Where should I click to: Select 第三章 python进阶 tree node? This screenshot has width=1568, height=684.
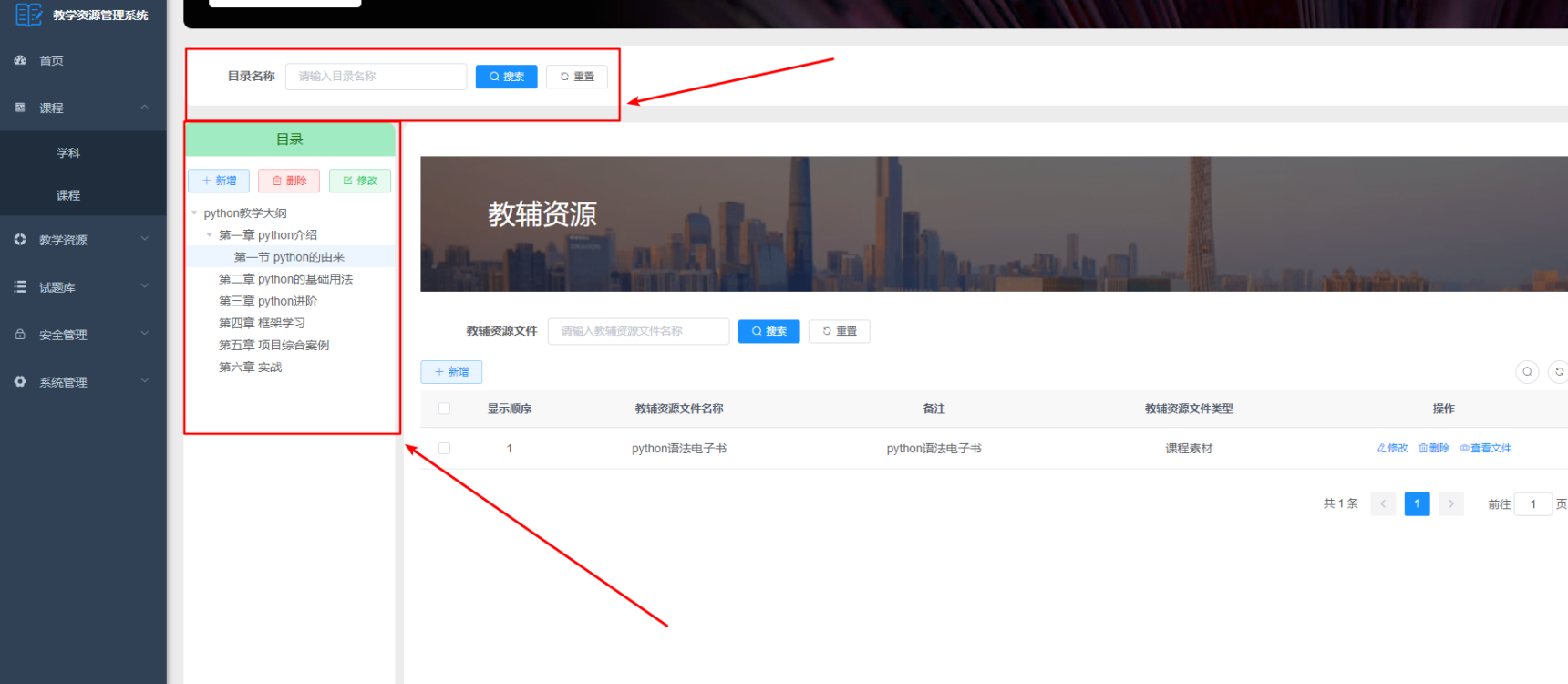(268, 301)
